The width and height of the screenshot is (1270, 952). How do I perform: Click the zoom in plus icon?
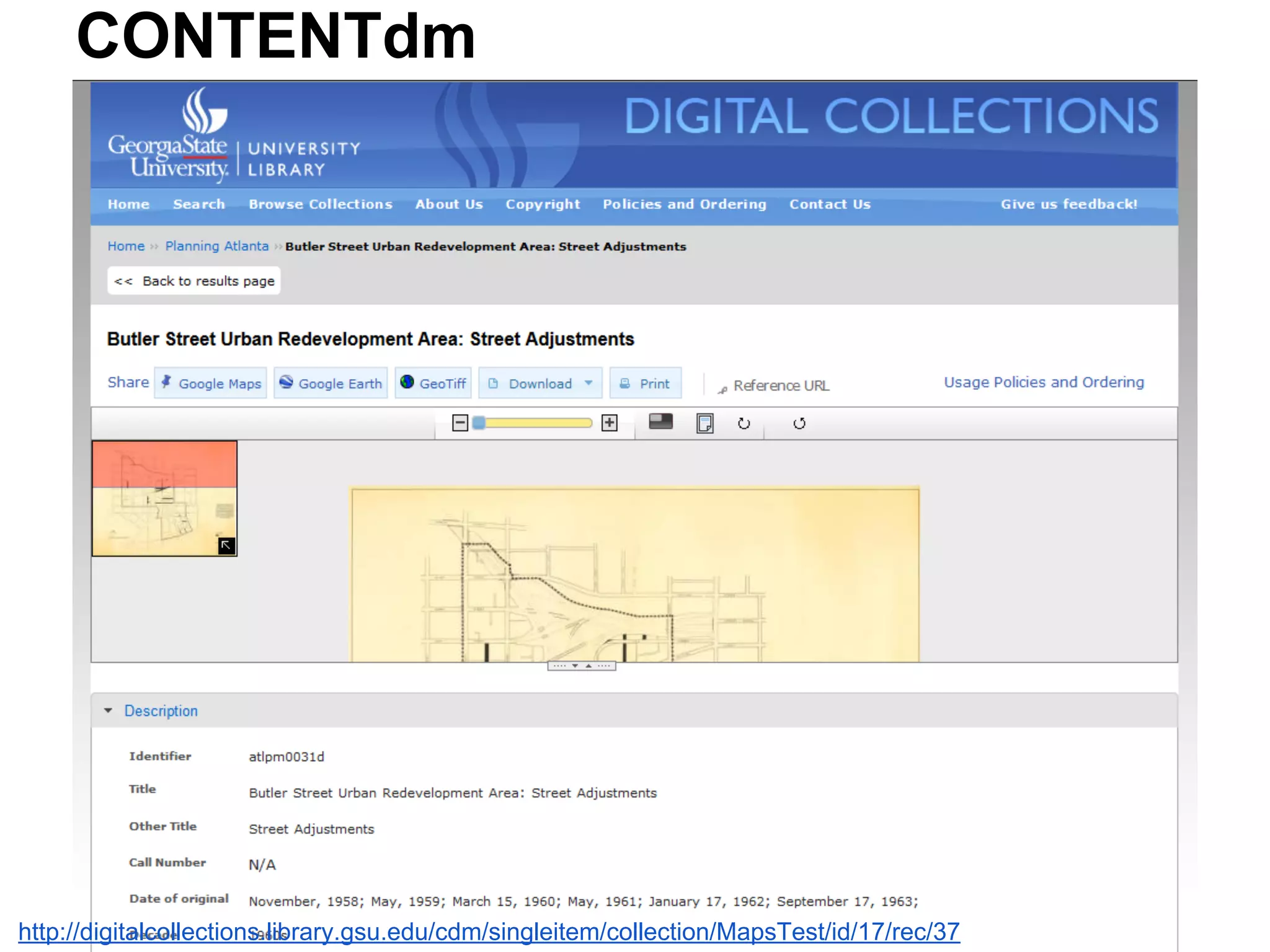pos(610,423)
